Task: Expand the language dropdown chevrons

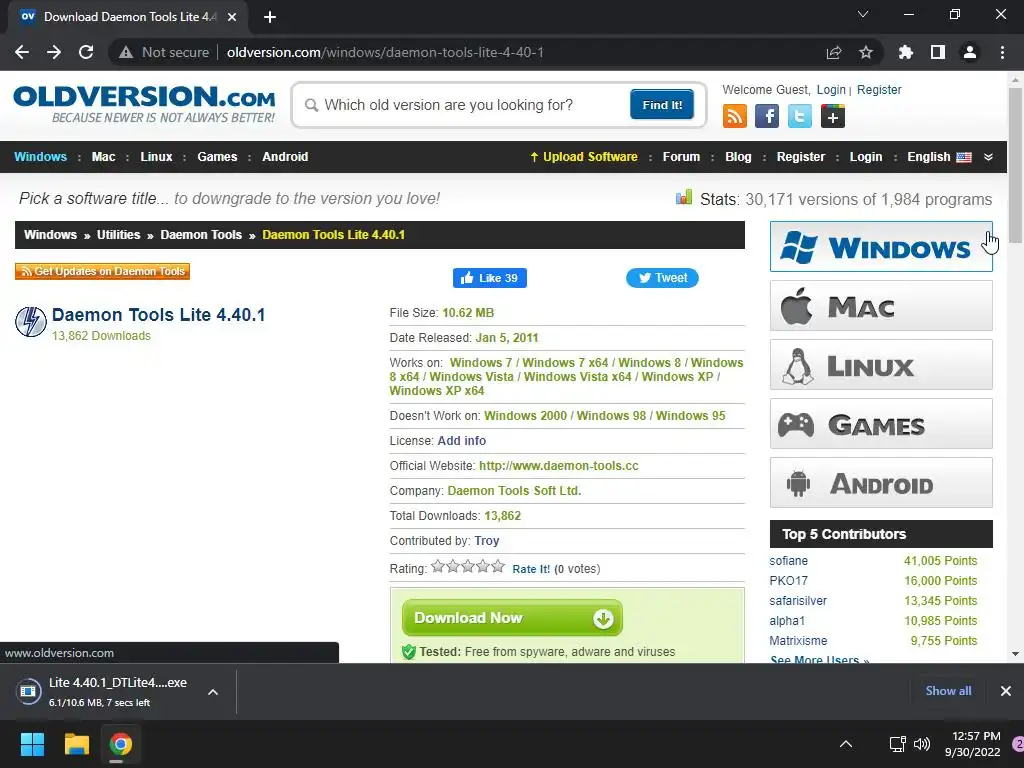Action: click(x=988, y=157)
